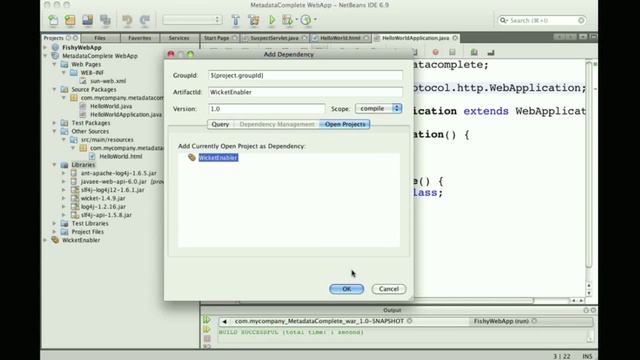Image resolution: width=640 pixels, height=360 pixels.
Task: Select sun-web.xml in the project tree
Action: (108, 81)
